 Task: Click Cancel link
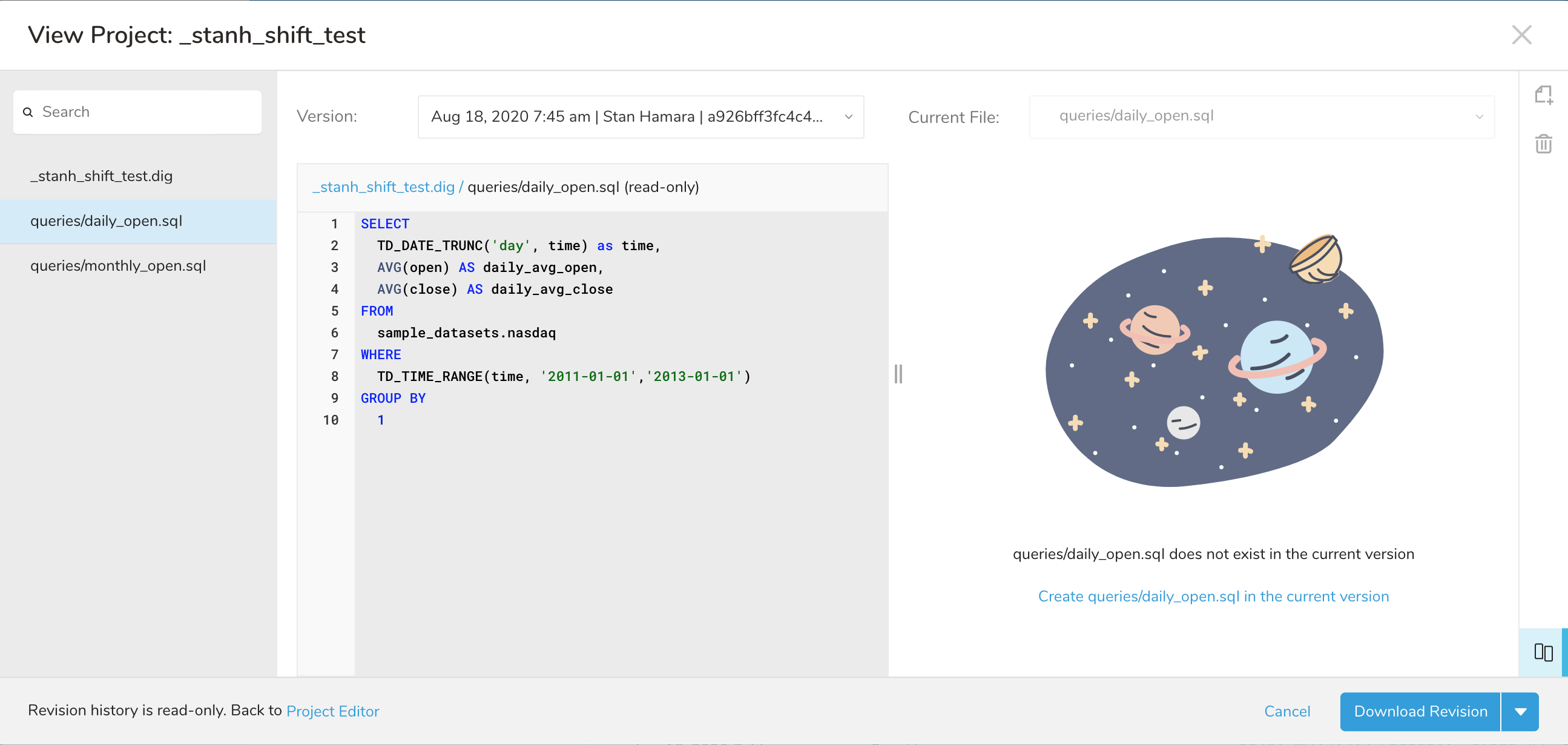(1286, 711)
